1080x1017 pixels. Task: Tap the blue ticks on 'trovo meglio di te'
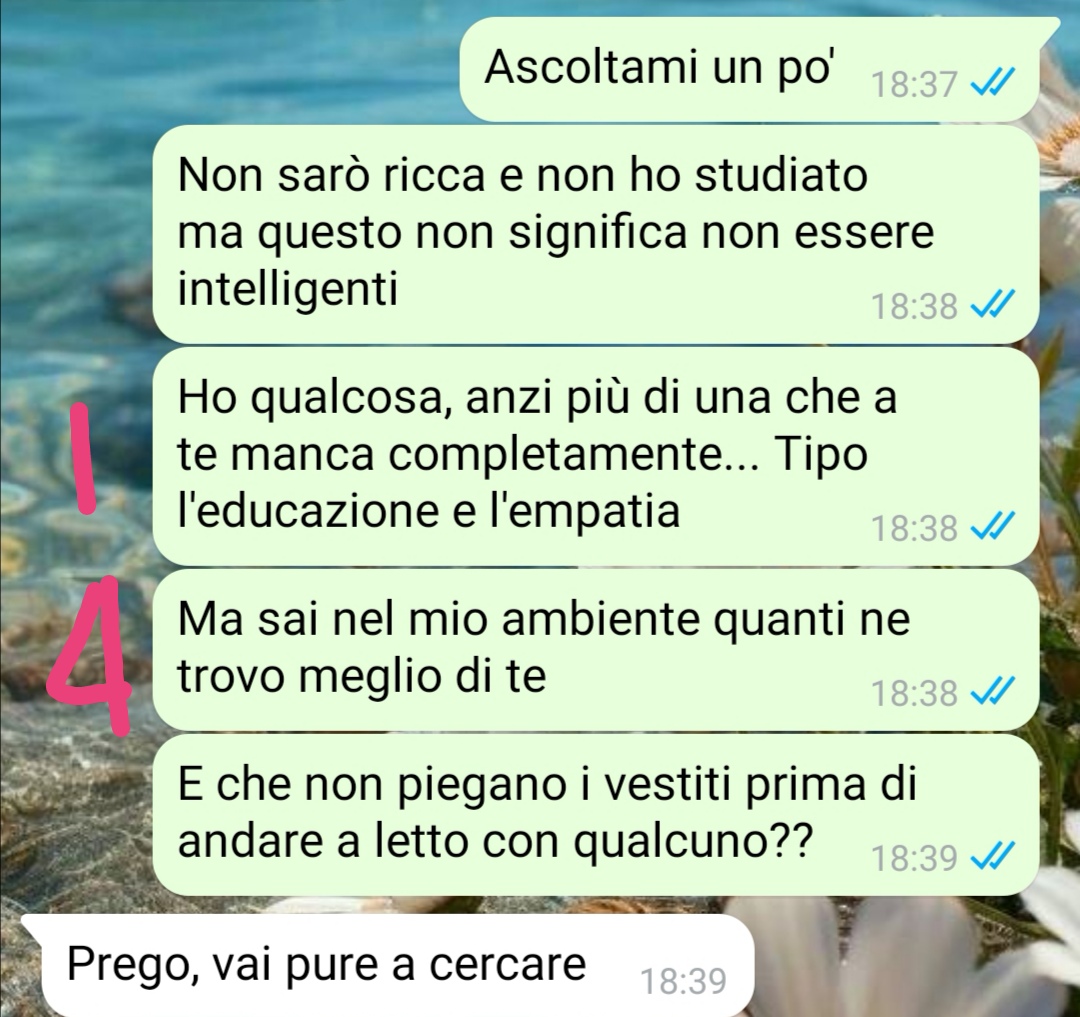click(991, 692)
